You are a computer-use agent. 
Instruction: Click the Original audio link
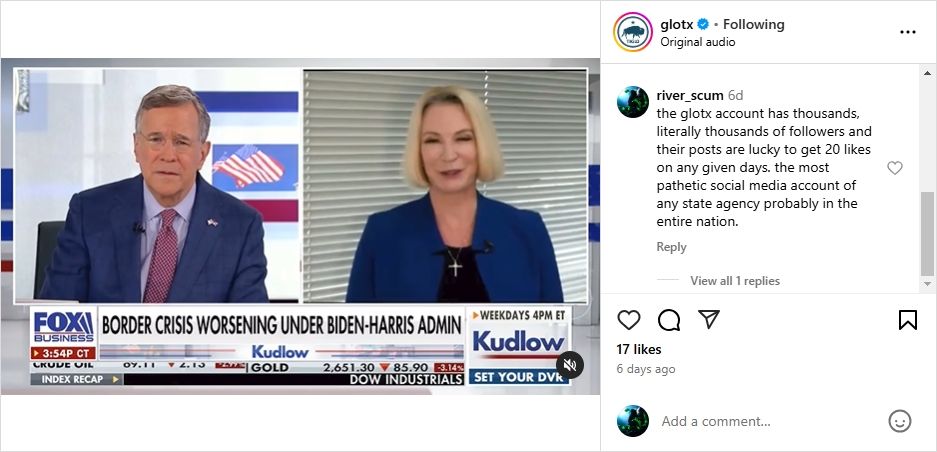pos(697,42)
